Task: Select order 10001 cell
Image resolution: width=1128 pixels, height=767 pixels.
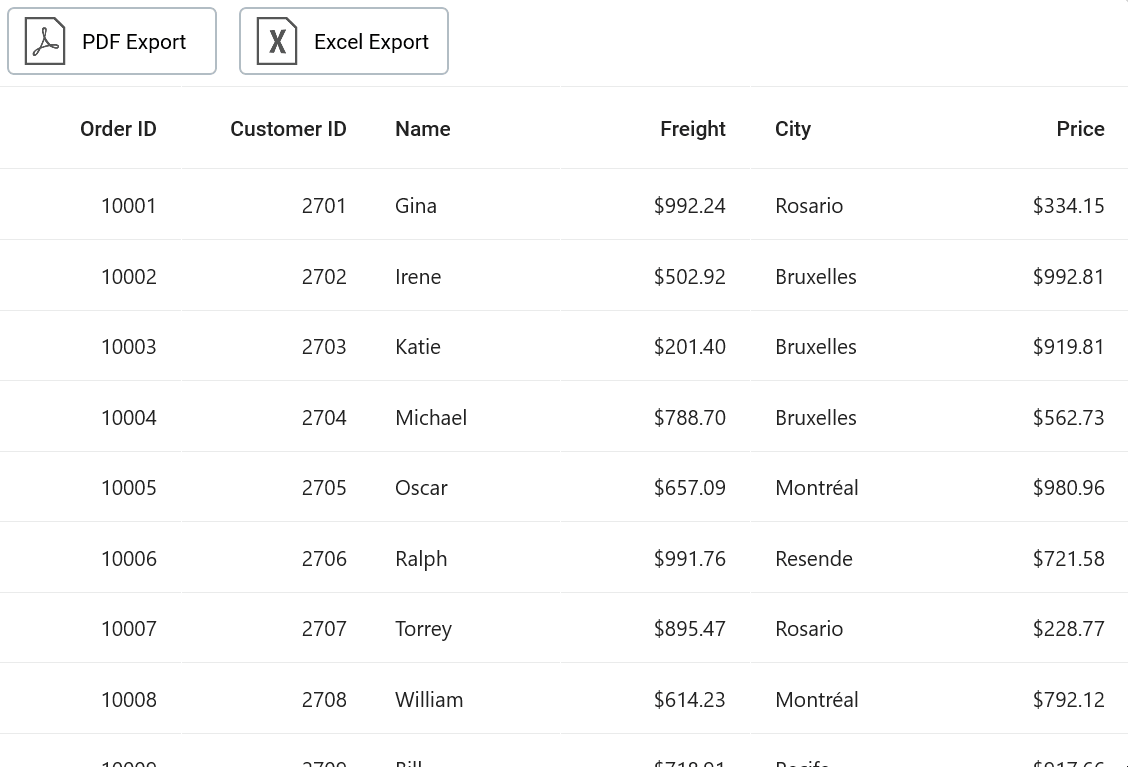Action: click(x=129, y=206)
